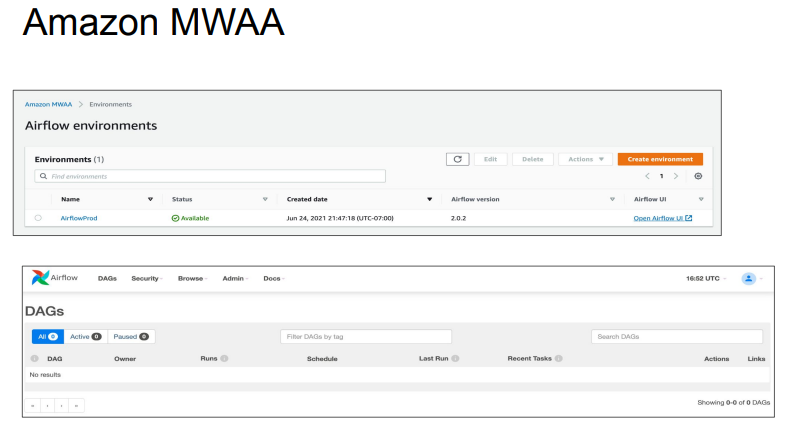Go to previous DAGs page arrow
793x431 pixels.
(47, 405)
